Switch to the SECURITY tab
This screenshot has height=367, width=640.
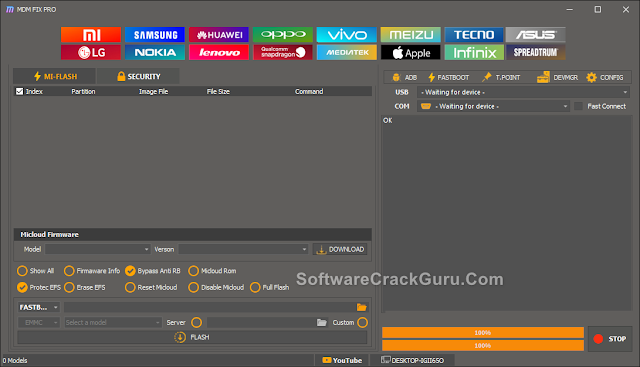tap(138, 76)
